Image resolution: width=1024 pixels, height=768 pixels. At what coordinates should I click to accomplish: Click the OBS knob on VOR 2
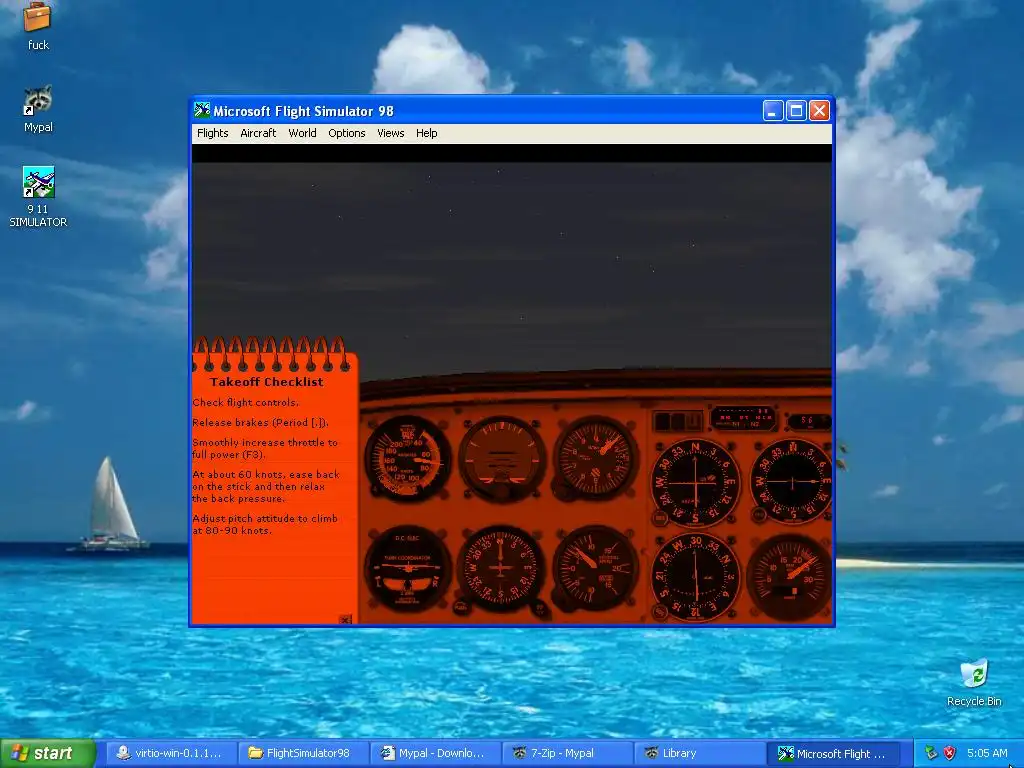click(759, 515)
